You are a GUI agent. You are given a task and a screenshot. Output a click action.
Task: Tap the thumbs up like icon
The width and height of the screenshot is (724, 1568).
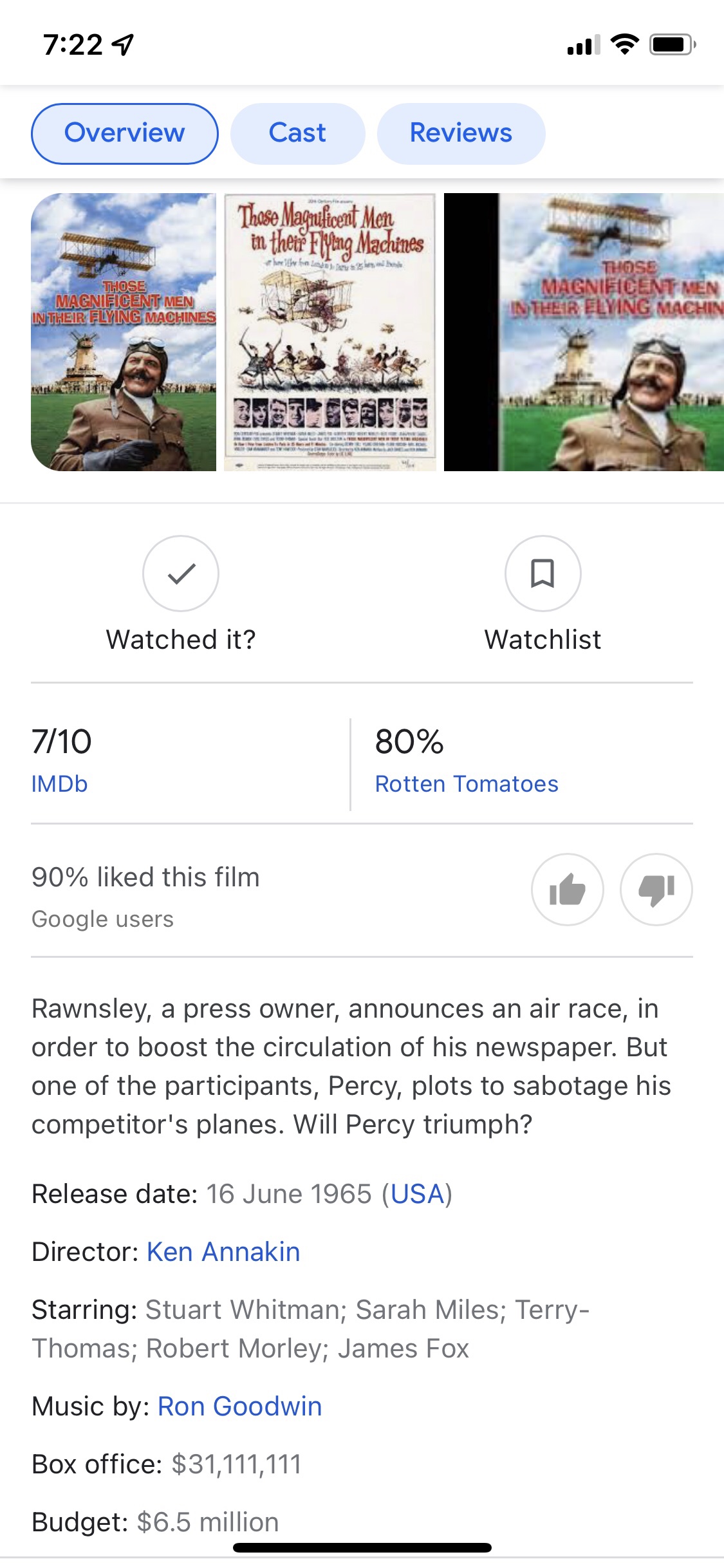tap(567, 890)
